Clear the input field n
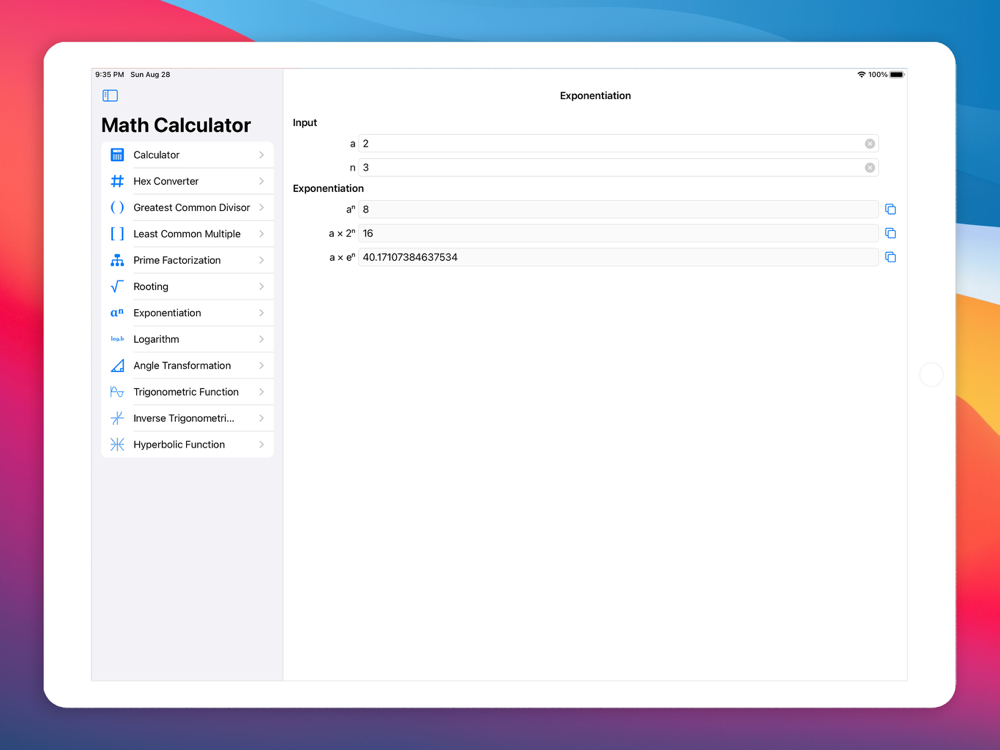The width and height of the screenshot is (1000, 750). tap(869, 168)
